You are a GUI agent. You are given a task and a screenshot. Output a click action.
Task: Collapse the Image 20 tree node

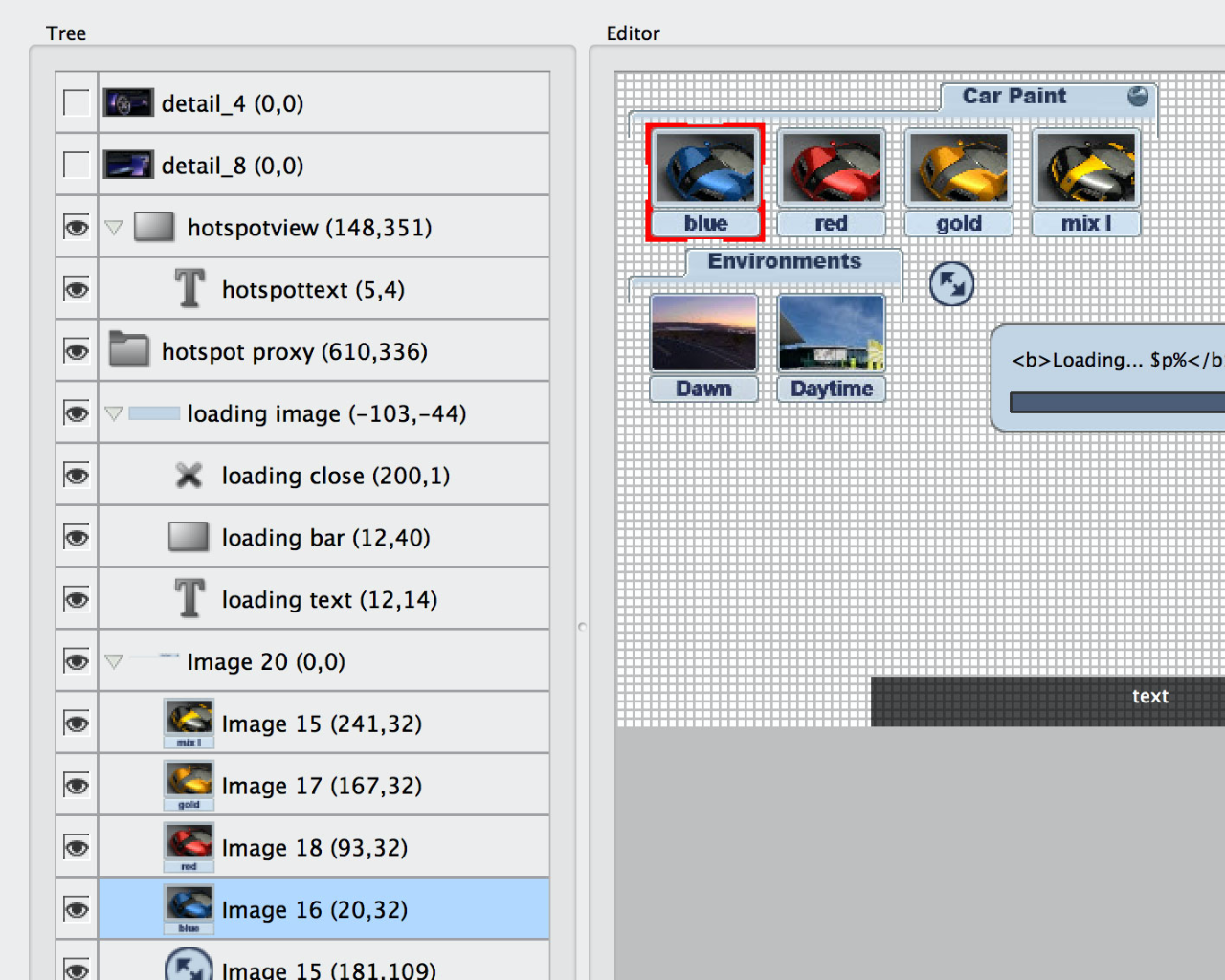(x=114, y=661)
